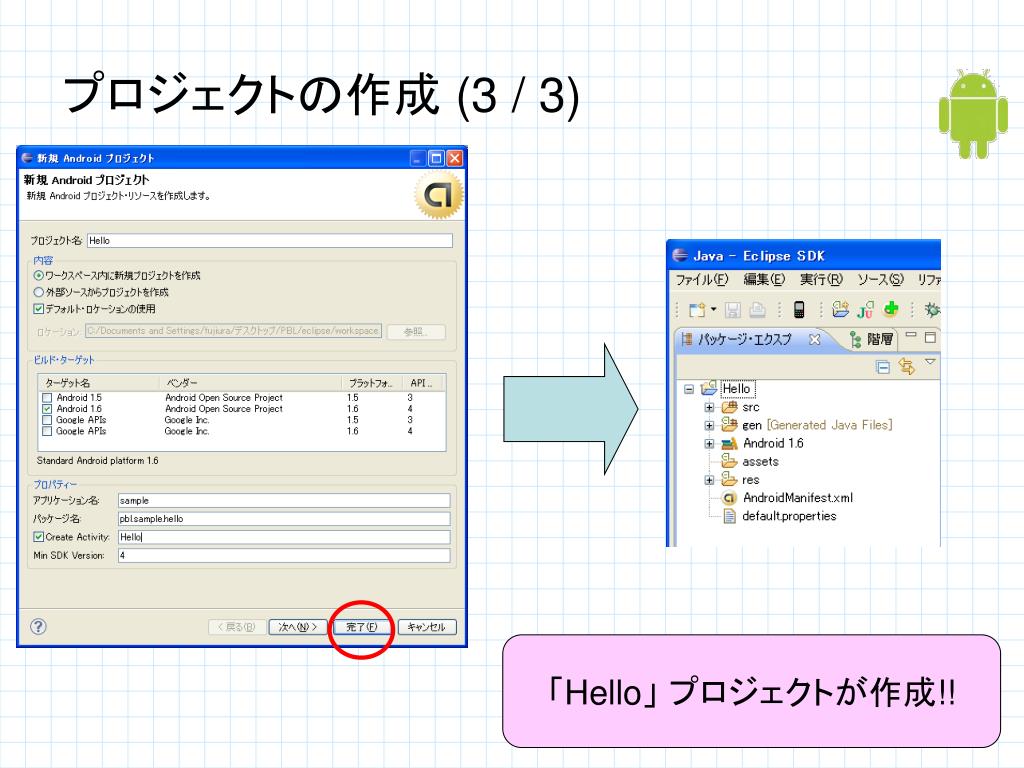Select create new project in workspace radio
Image resolution: width=1024 pixels, height=768 pixels.
39,276
